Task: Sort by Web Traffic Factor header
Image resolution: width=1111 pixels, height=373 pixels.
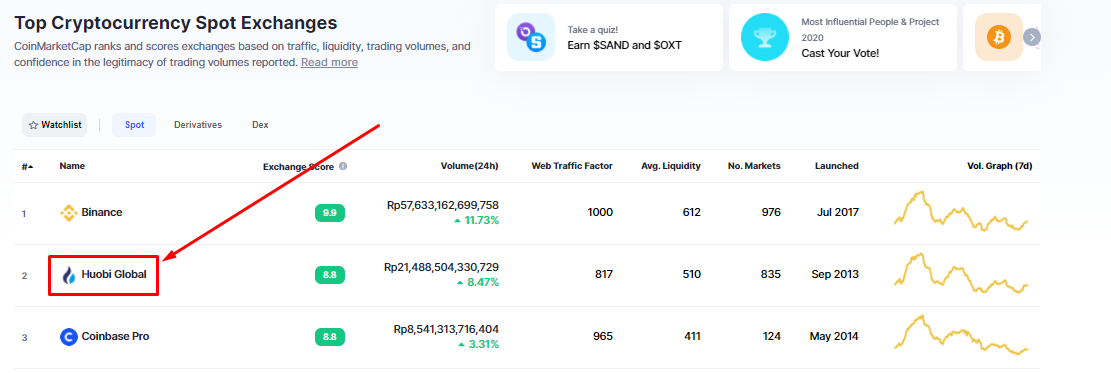Action: [x=572, y=166]
